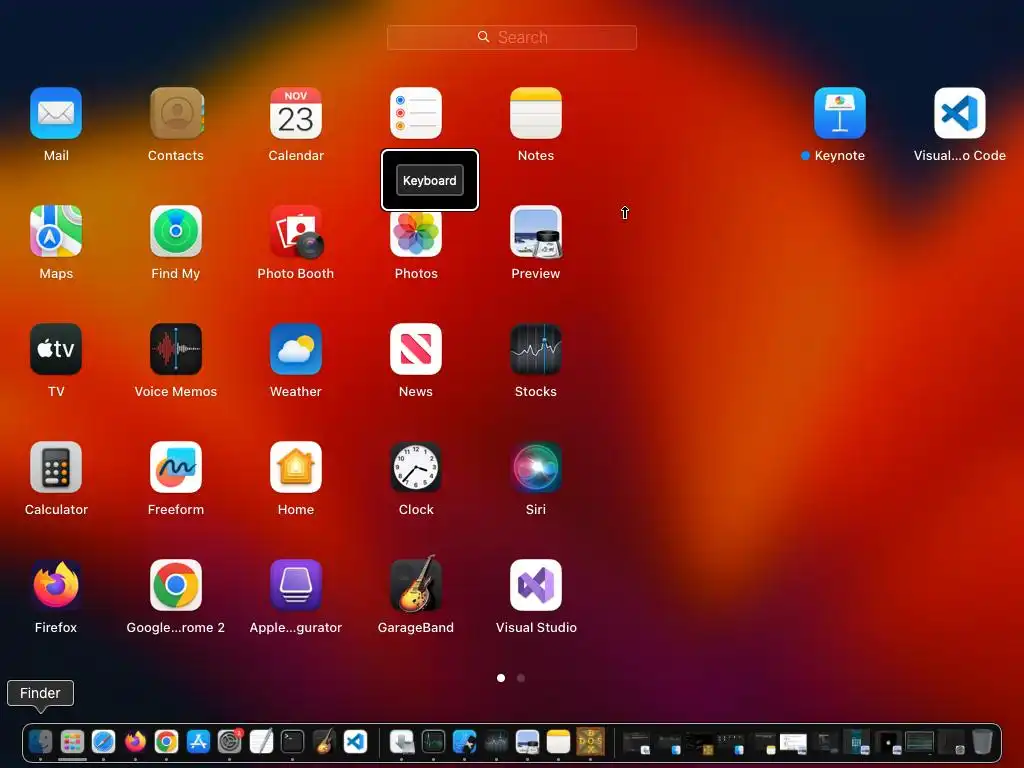The image size is (1024, 768).
Task: Open the Trash in the Dock
Action: (x=982, y=742)
